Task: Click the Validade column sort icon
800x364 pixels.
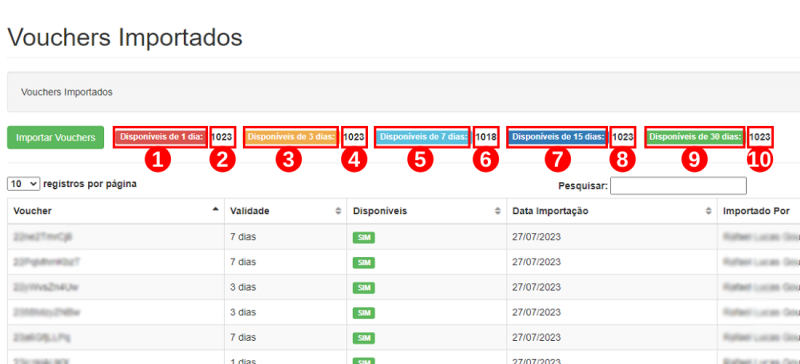Action: pos(338,211)
